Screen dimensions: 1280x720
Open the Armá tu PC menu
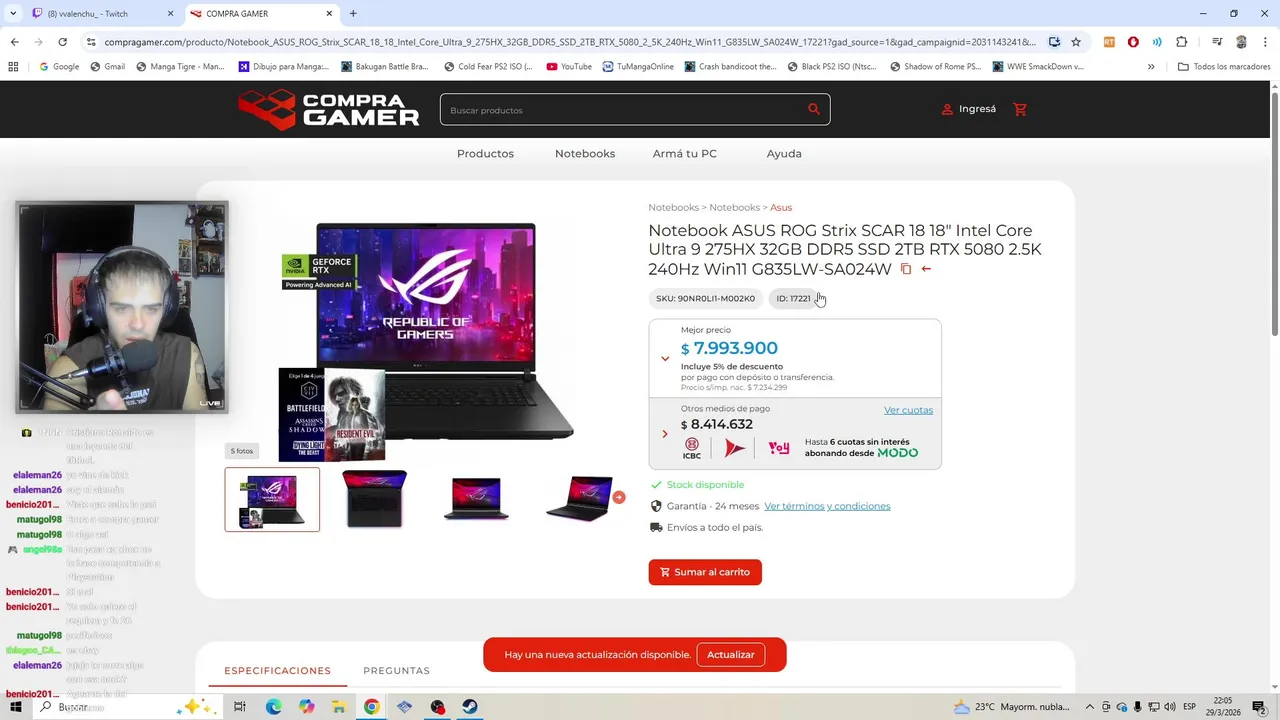pyautogui.click(x=685, y=153)
